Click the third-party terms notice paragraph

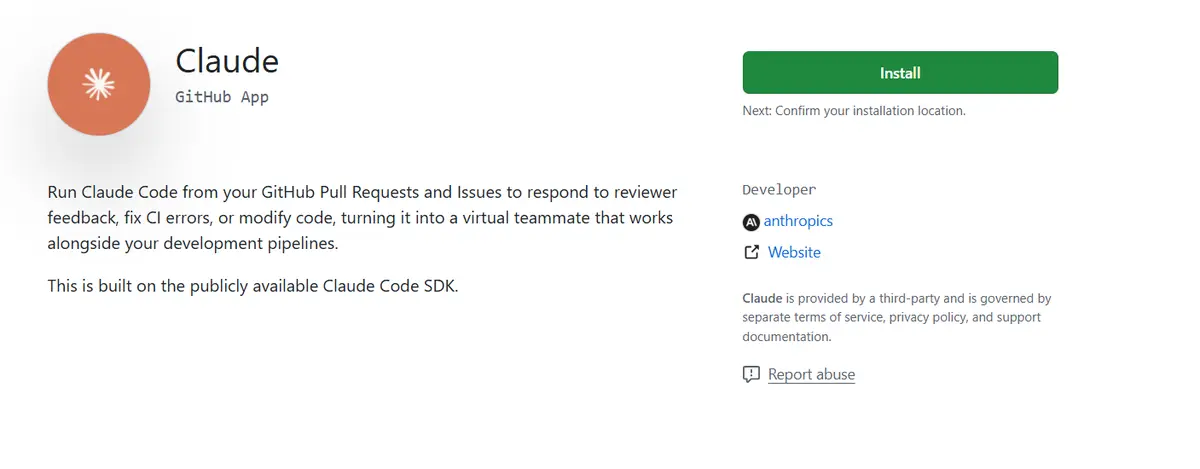coord(897,318)
